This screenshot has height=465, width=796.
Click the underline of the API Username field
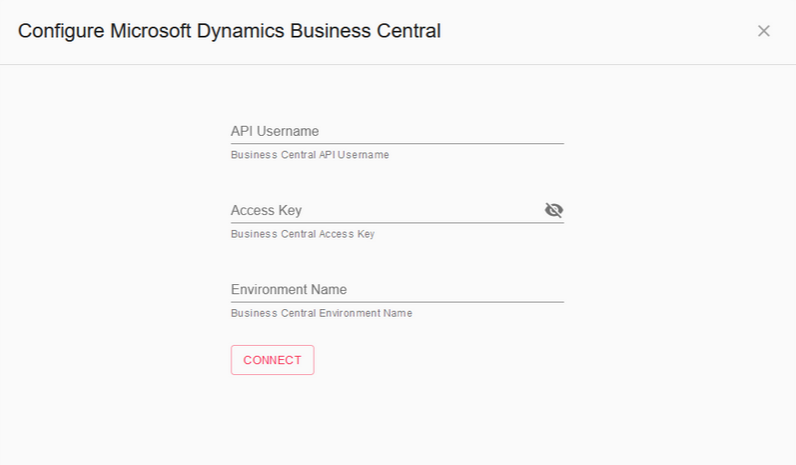pos(397,143)
